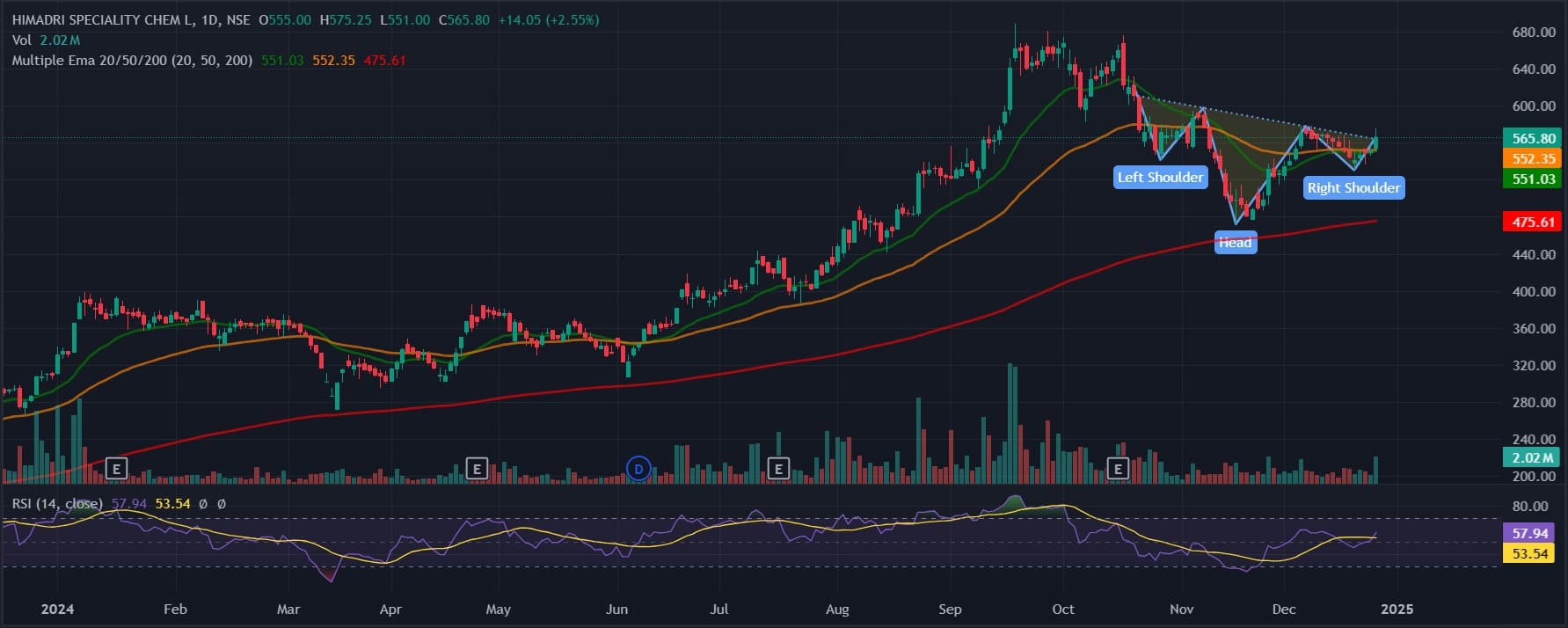
Task: Click the earnings 'E' marker in mid-July
Action: pyautogui.click(x=777, y=469)
